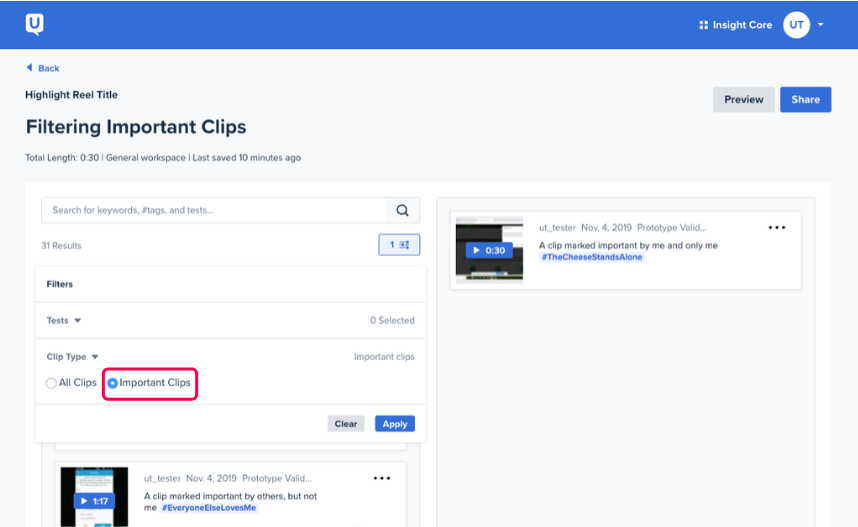The width and height of the screenshot is (858, 527).
Task: Open the UT user avatar
Action: (x=796, y=25)
